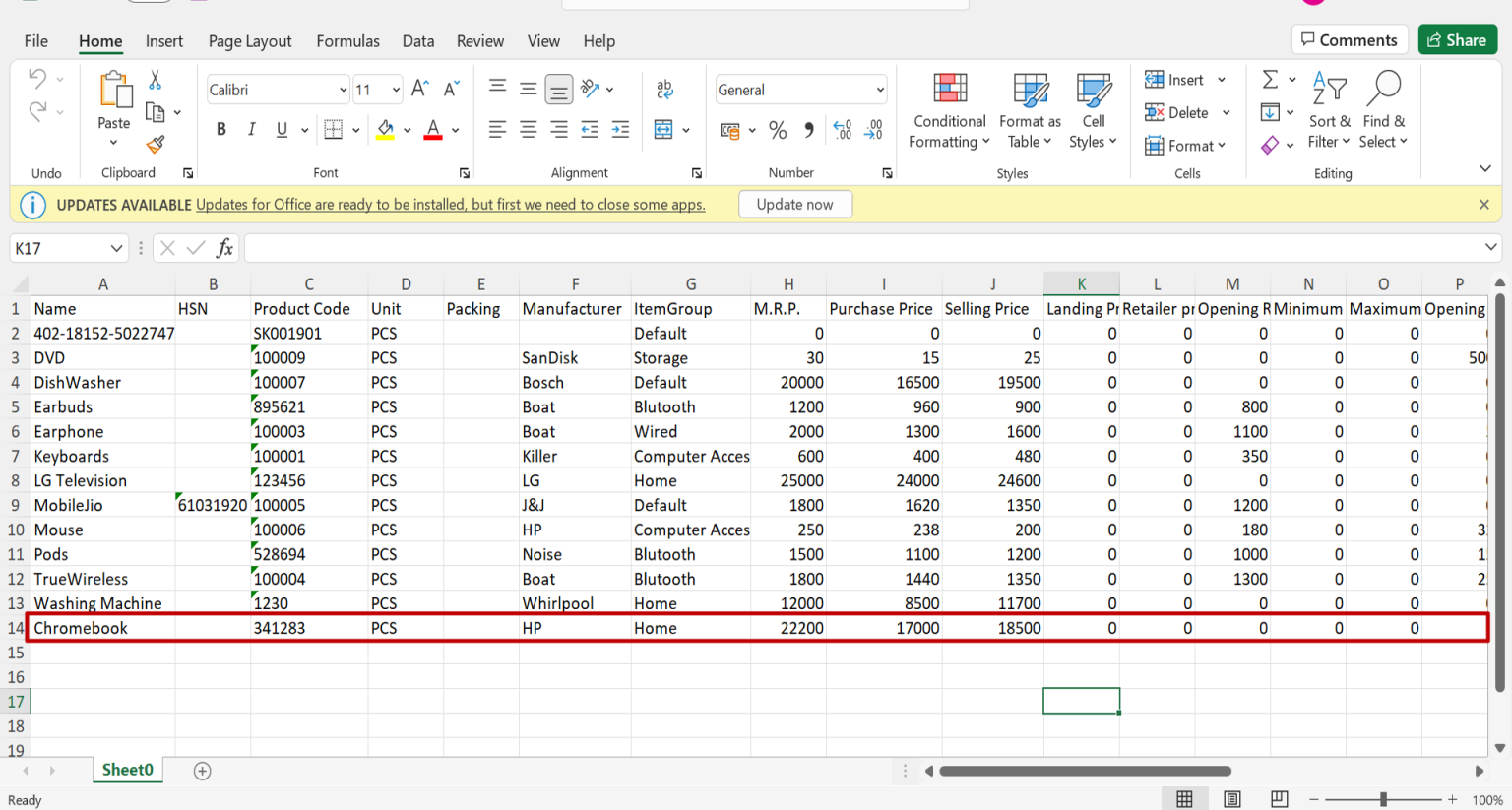This screenshot has width=1512, height=810.
Task: Switch to Page Layout view in status bar
Action: (1232, 799)
